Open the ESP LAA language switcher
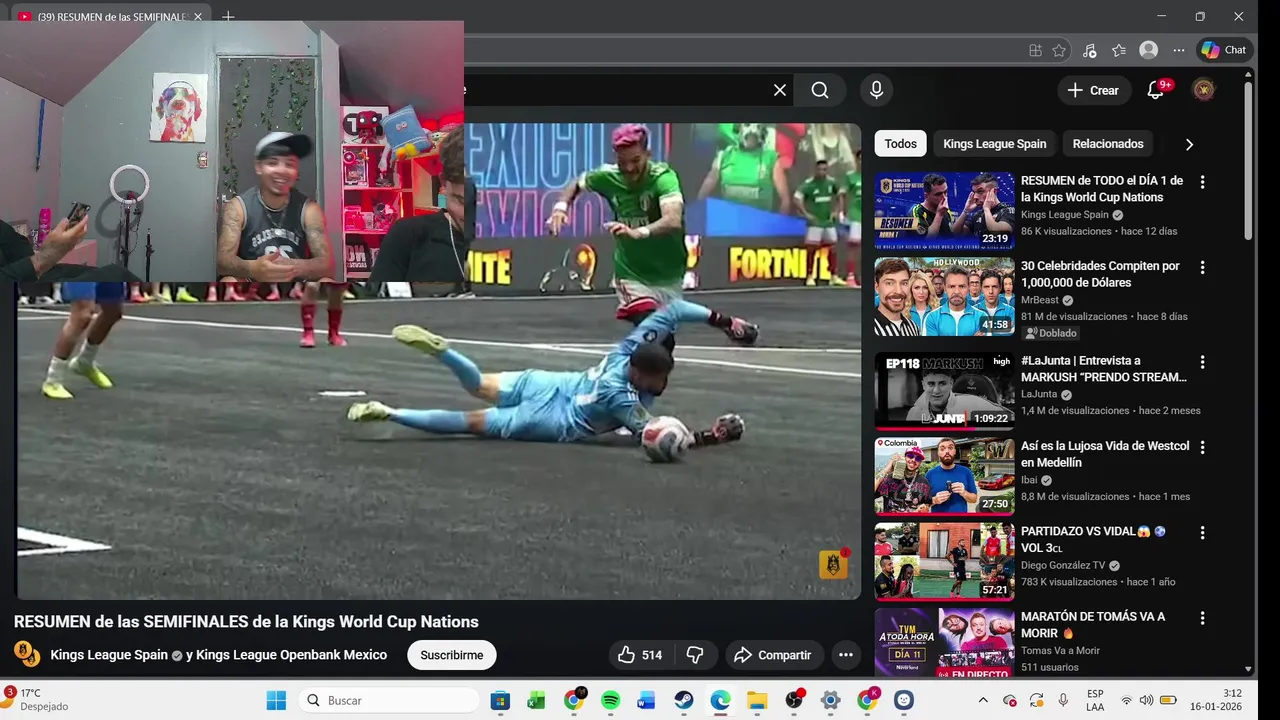 click(x=1095, y=700)
